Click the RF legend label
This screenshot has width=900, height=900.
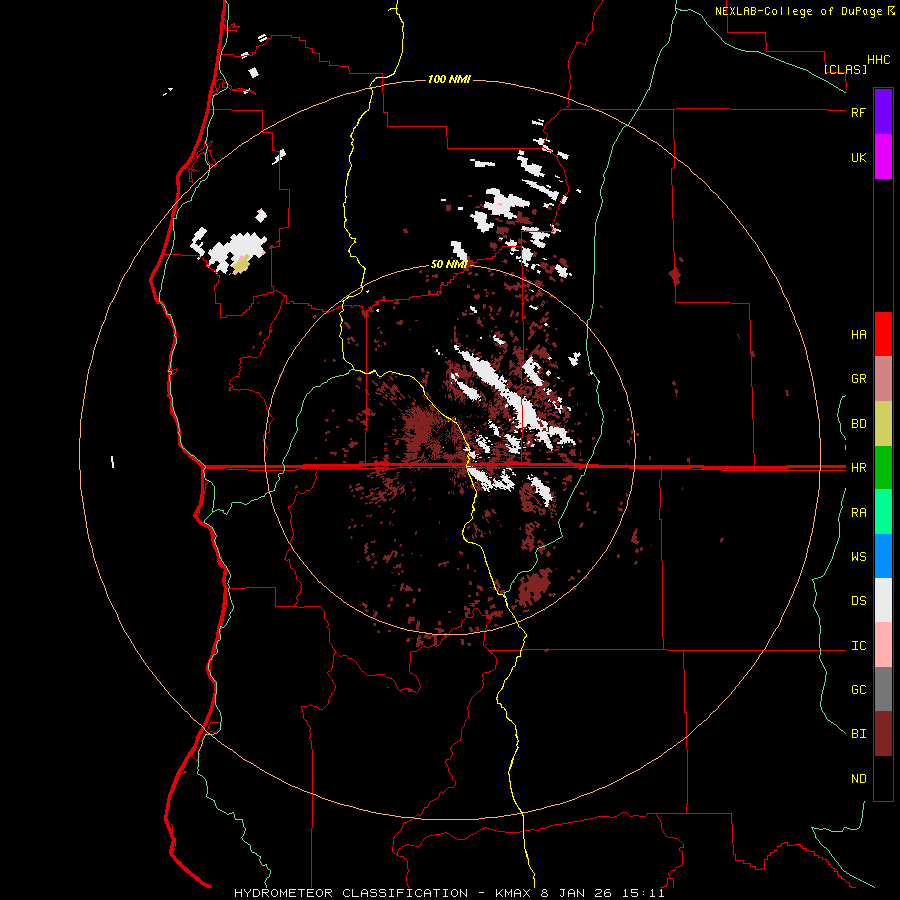(x=858, y=112)
